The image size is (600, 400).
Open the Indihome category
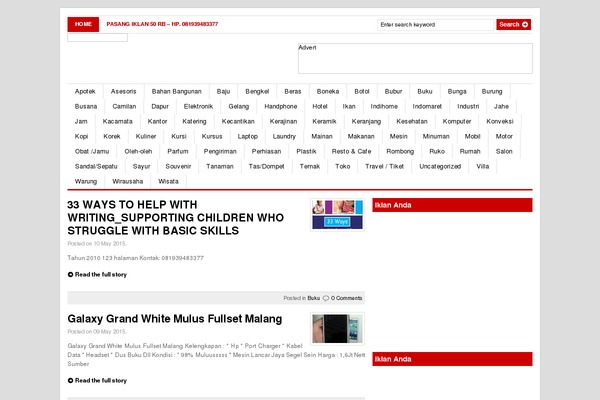click(384, 106)
